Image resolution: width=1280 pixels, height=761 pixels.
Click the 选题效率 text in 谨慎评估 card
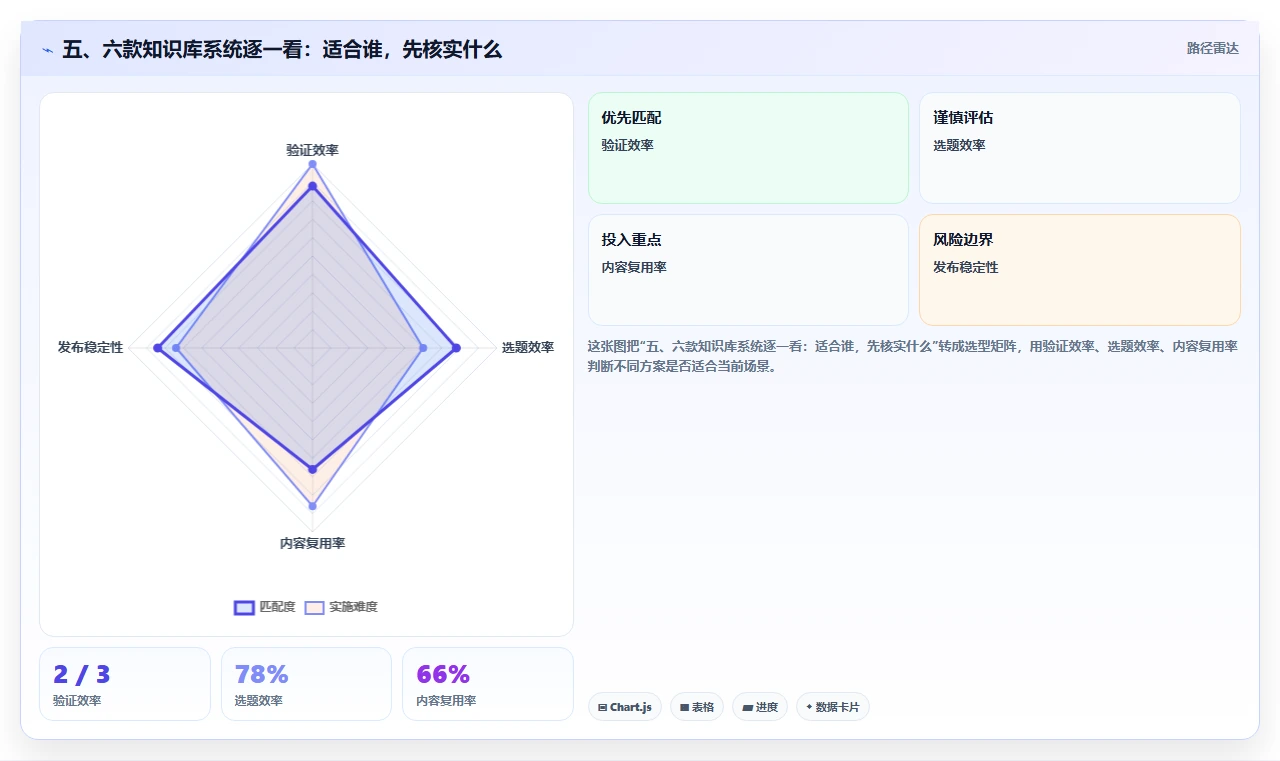click(x=959, y=146)
